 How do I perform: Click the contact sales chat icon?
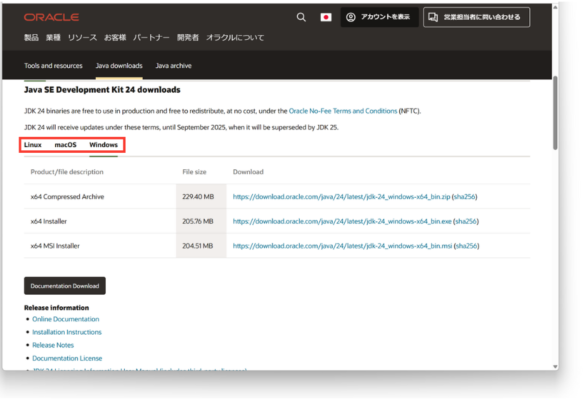click(x=433, y=17)
